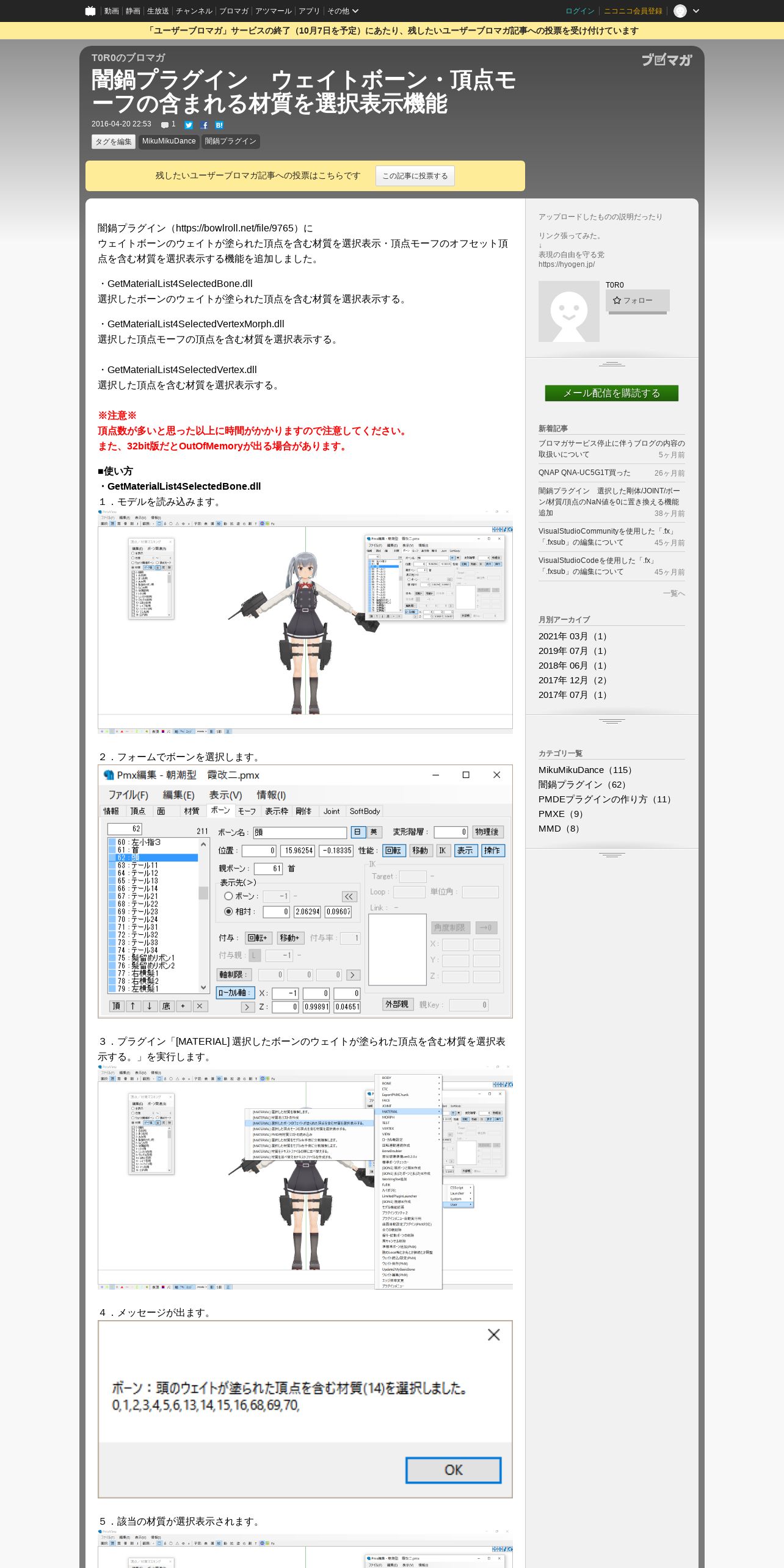The width and height of the screenshot is (784, 1568).
Task: Open チャンネル in top navigation
Action: pyautogui.click(x=194, y=11)
